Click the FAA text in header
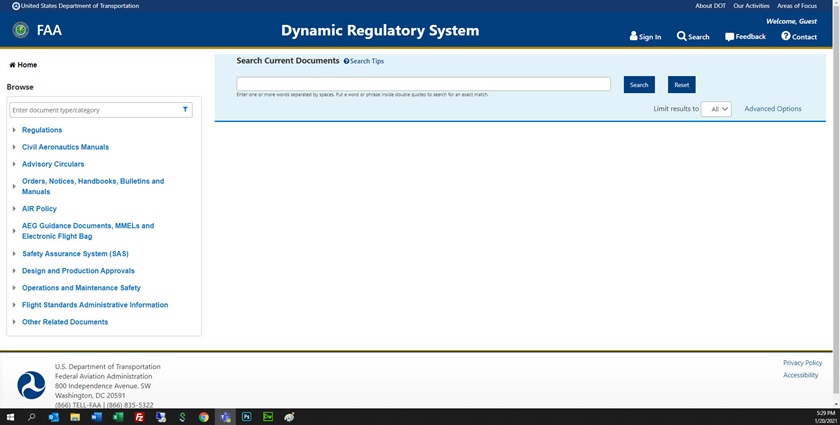The image size is (840, 425). (49, 30)
